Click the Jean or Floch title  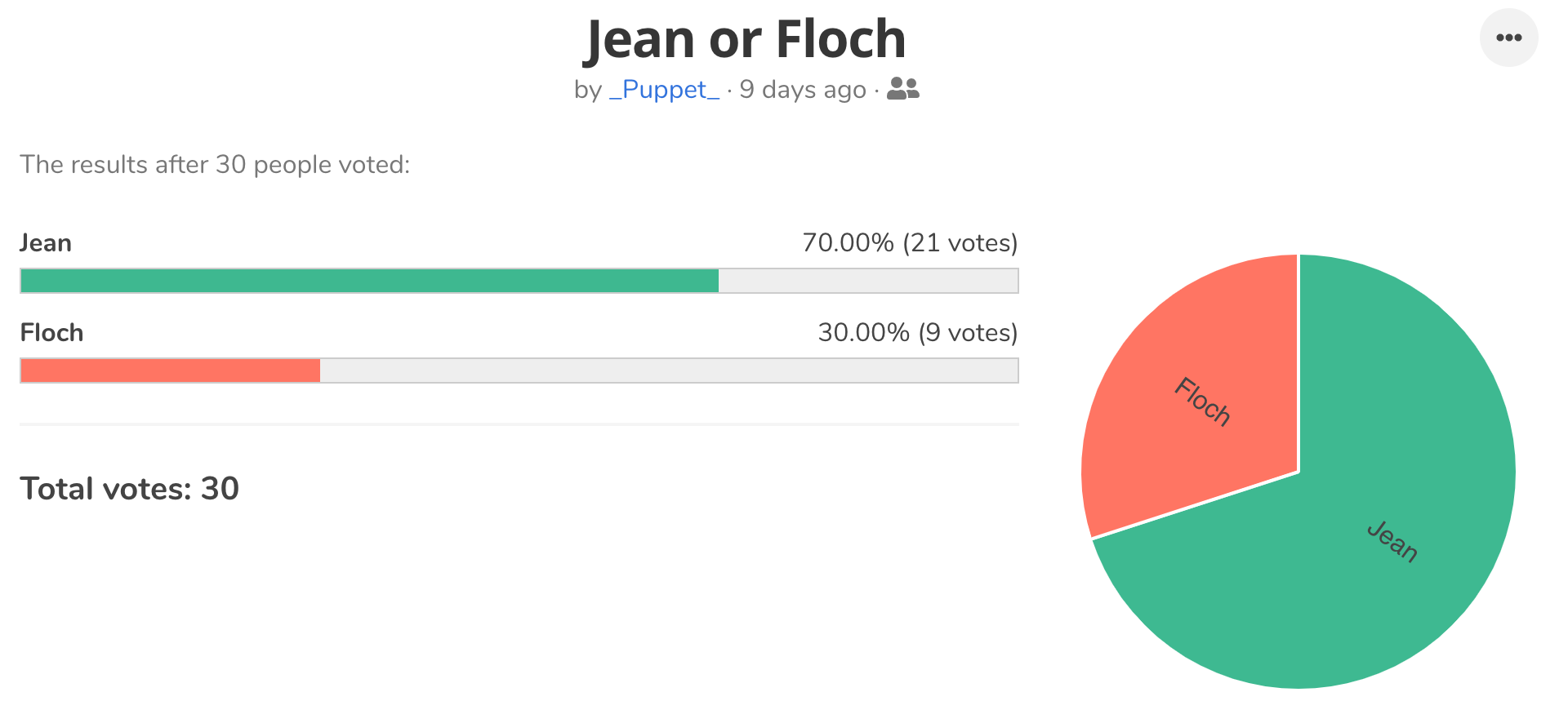click(746, 39)
